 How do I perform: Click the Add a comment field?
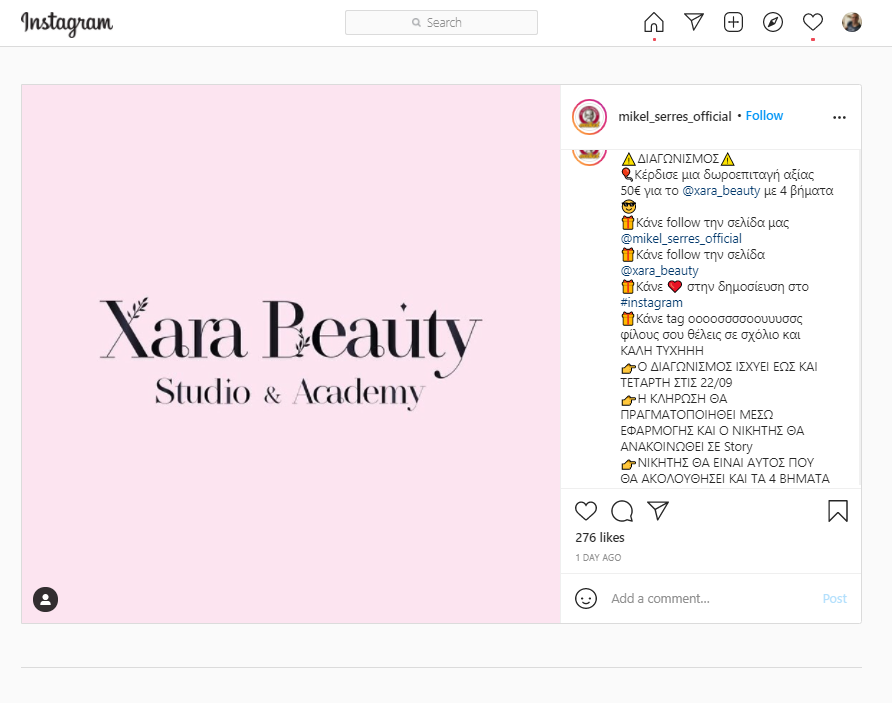pyautogui.click(x=712, y=598)
